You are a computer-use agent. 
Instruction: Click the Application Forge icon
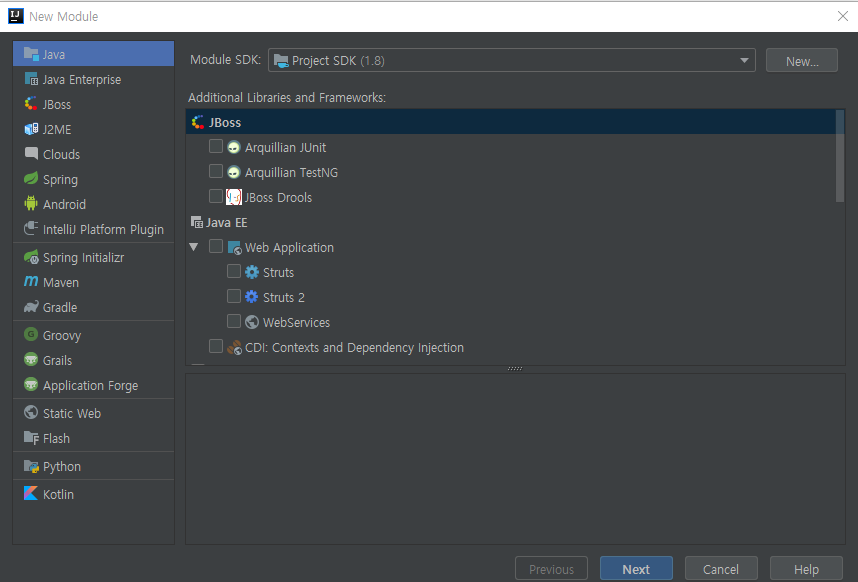31,385
